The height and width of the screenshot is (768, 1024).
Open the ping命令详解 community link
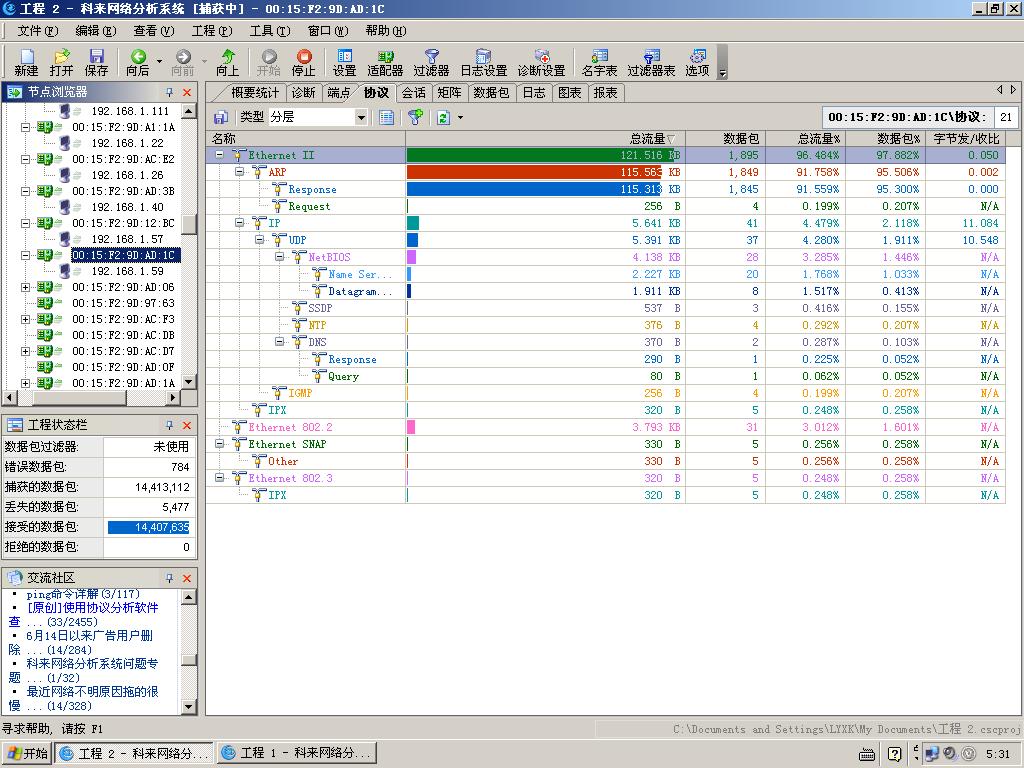coord(82,594)
